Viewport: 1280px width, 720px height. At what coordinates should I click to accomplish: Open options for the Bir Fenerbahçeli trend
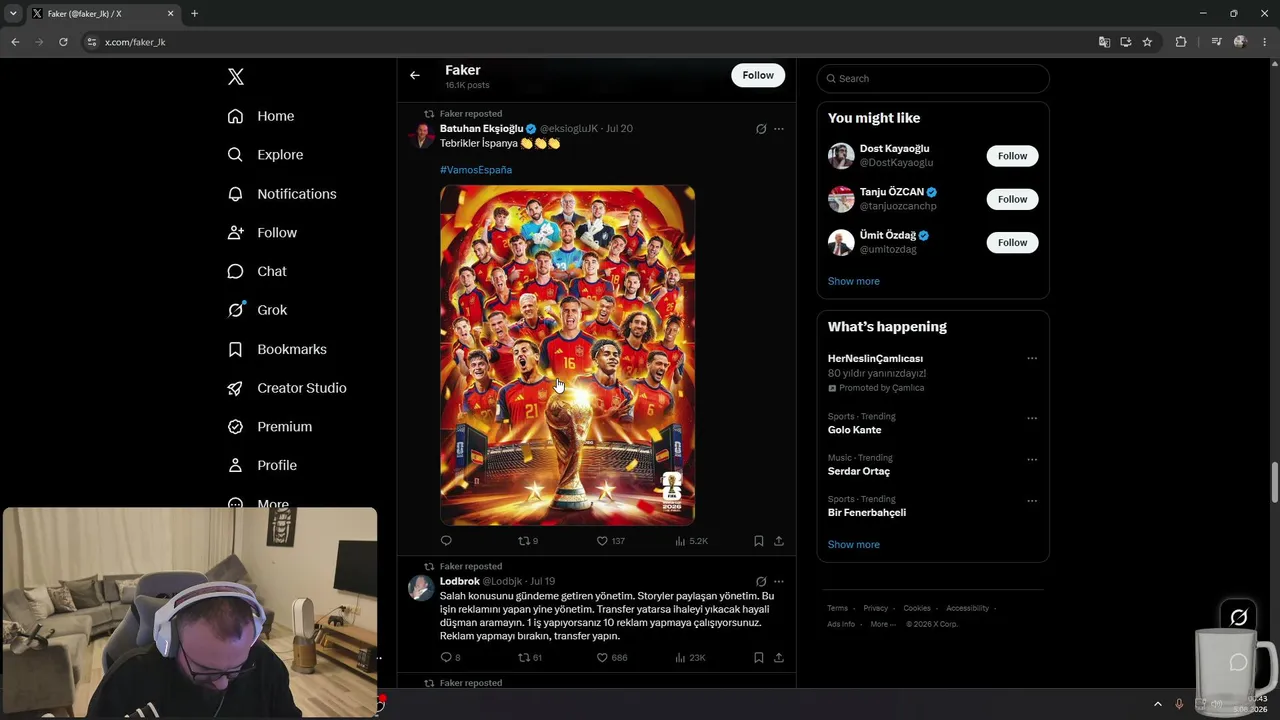point(1032,501)
